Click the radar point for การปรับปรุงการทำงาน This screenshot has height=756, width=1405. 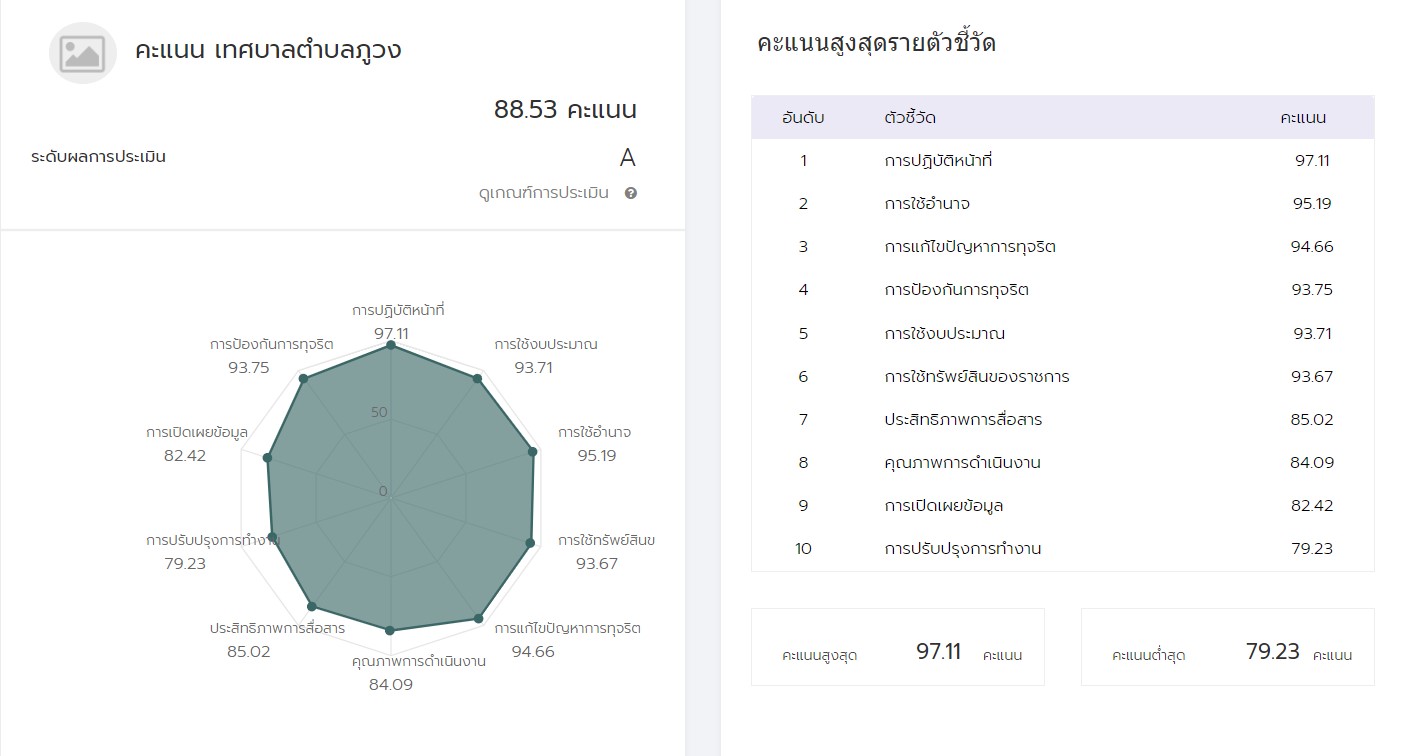[273, 538]
